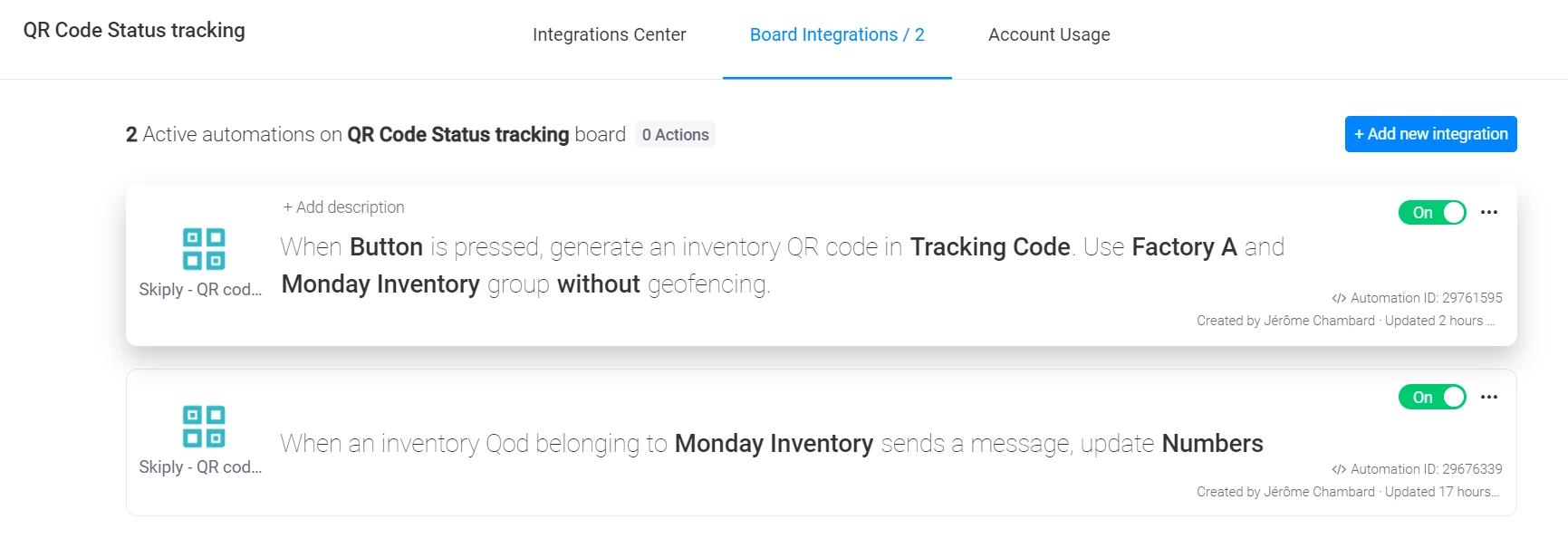Click the Add new integration button

[x=1430, y=134]
